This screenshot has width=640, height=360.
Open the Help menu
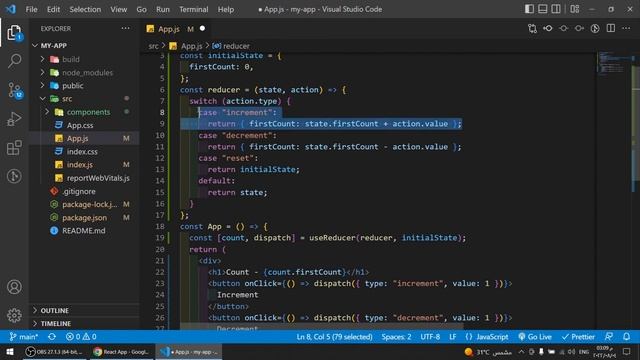(226, 9)
